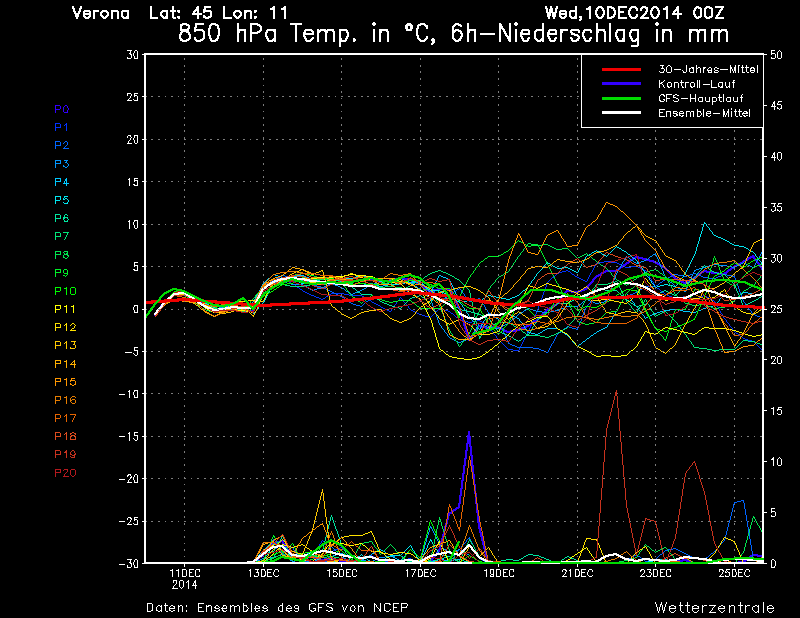800x618 pixels.
Task: Click the green GFS-Hauptlauf legend line
Action: (x=621, y=98)
